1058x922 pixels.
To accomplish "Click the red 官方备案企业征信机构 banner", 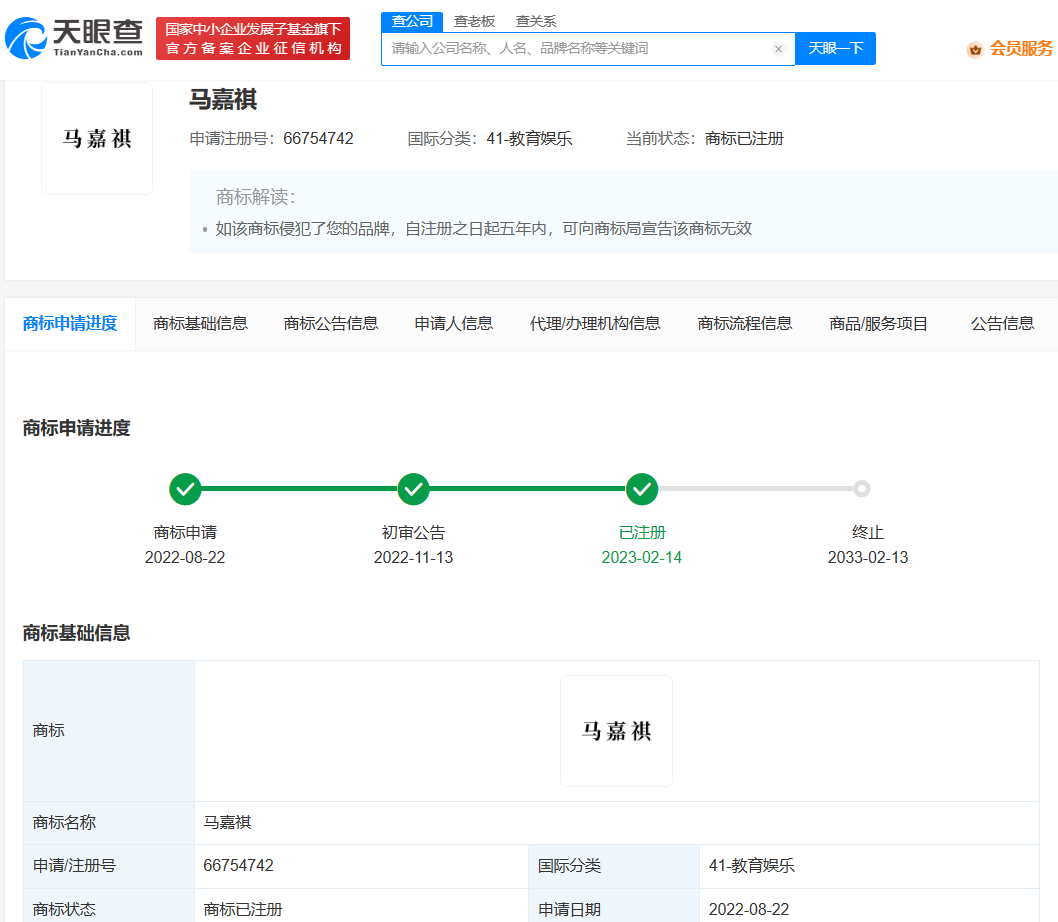I will tap(253, 38).
